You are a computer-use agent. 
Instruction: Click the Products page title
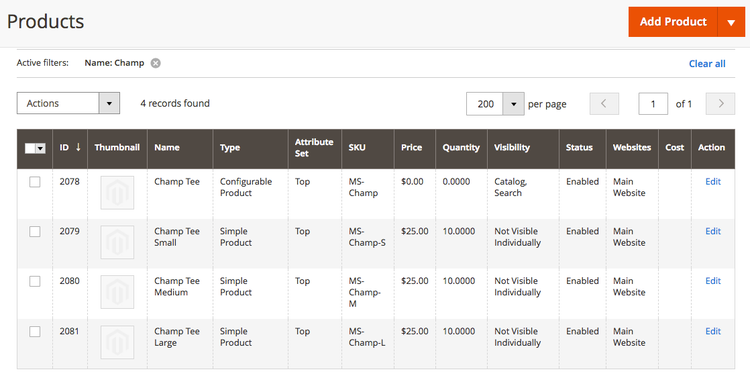tap(45, 22)
